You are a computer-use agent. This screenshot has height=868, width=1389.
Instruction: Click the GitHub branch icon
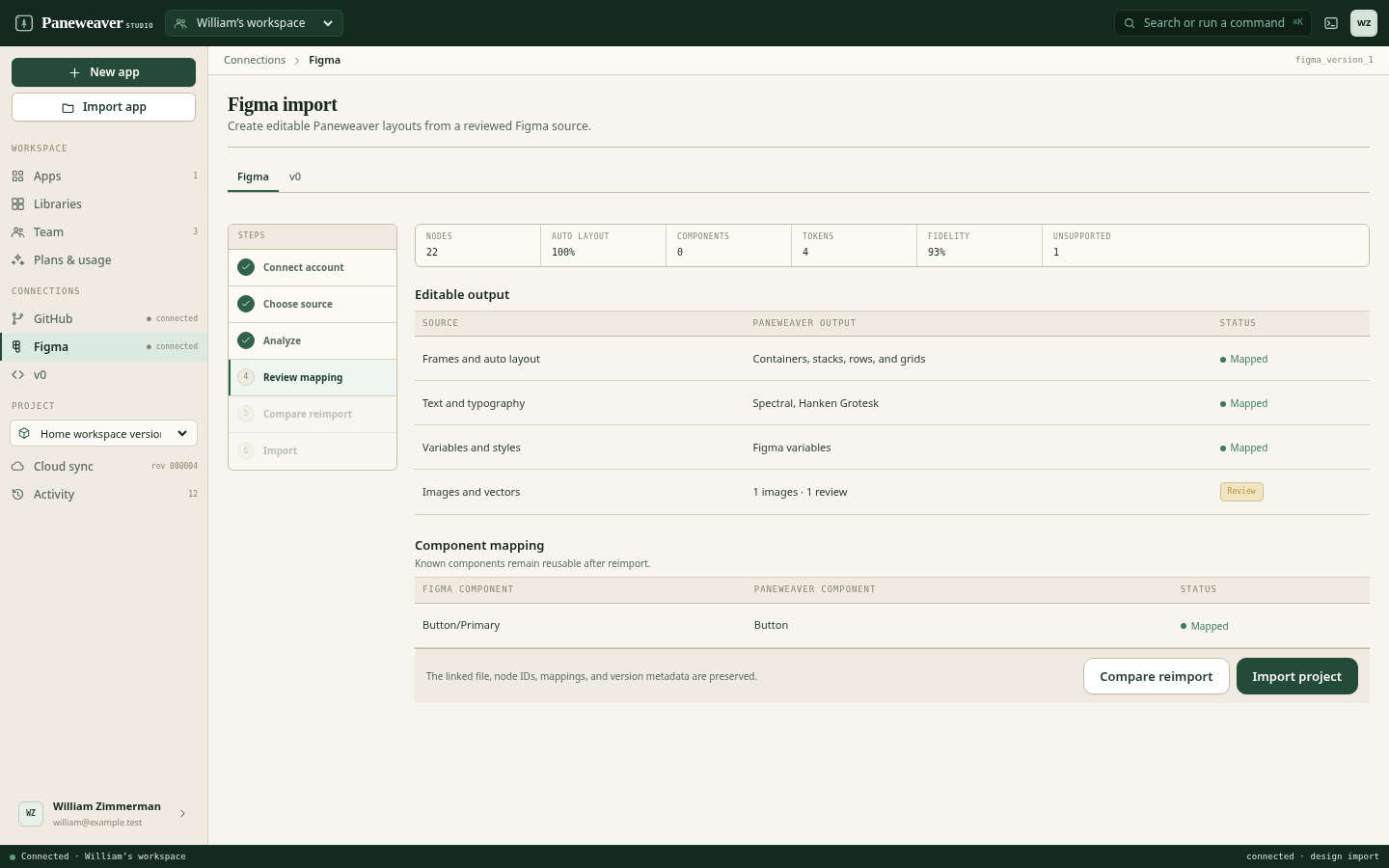(x=17, y=319)
